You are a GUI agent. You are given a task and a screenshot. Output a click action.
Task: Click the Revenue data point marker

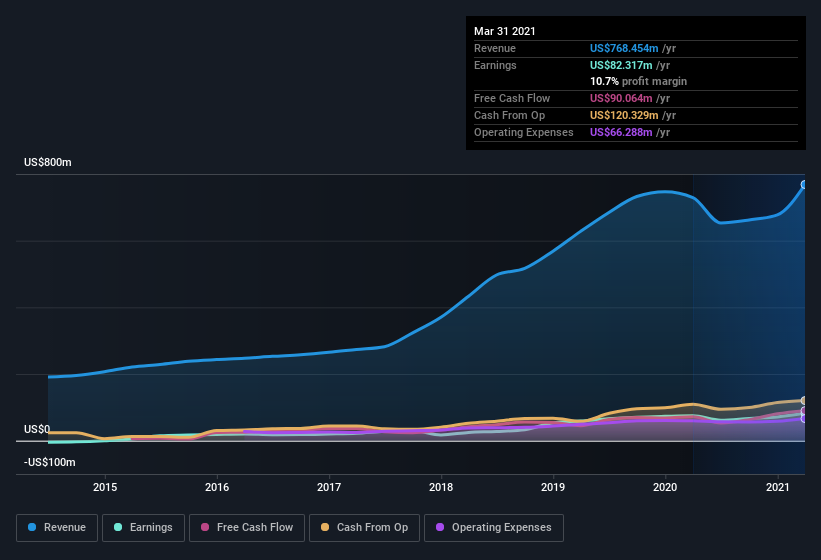click(804, 185)
